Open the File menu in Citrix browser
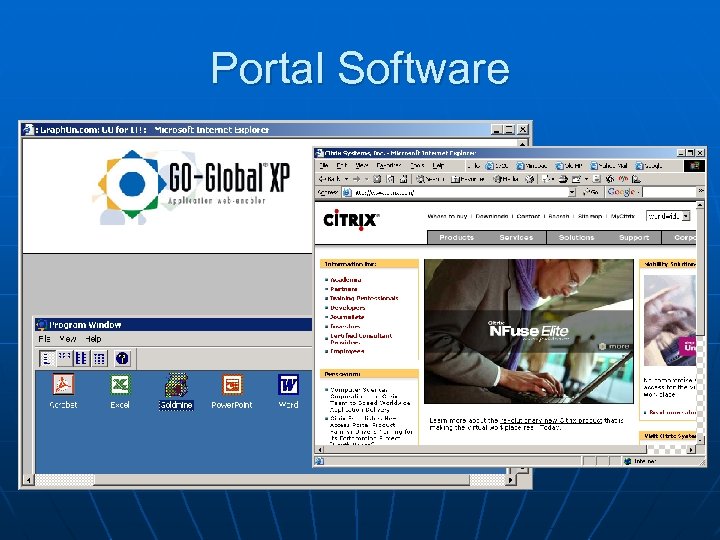Viewport: 720px width, 540px height. pyautogui.click(x=324, y=166)
